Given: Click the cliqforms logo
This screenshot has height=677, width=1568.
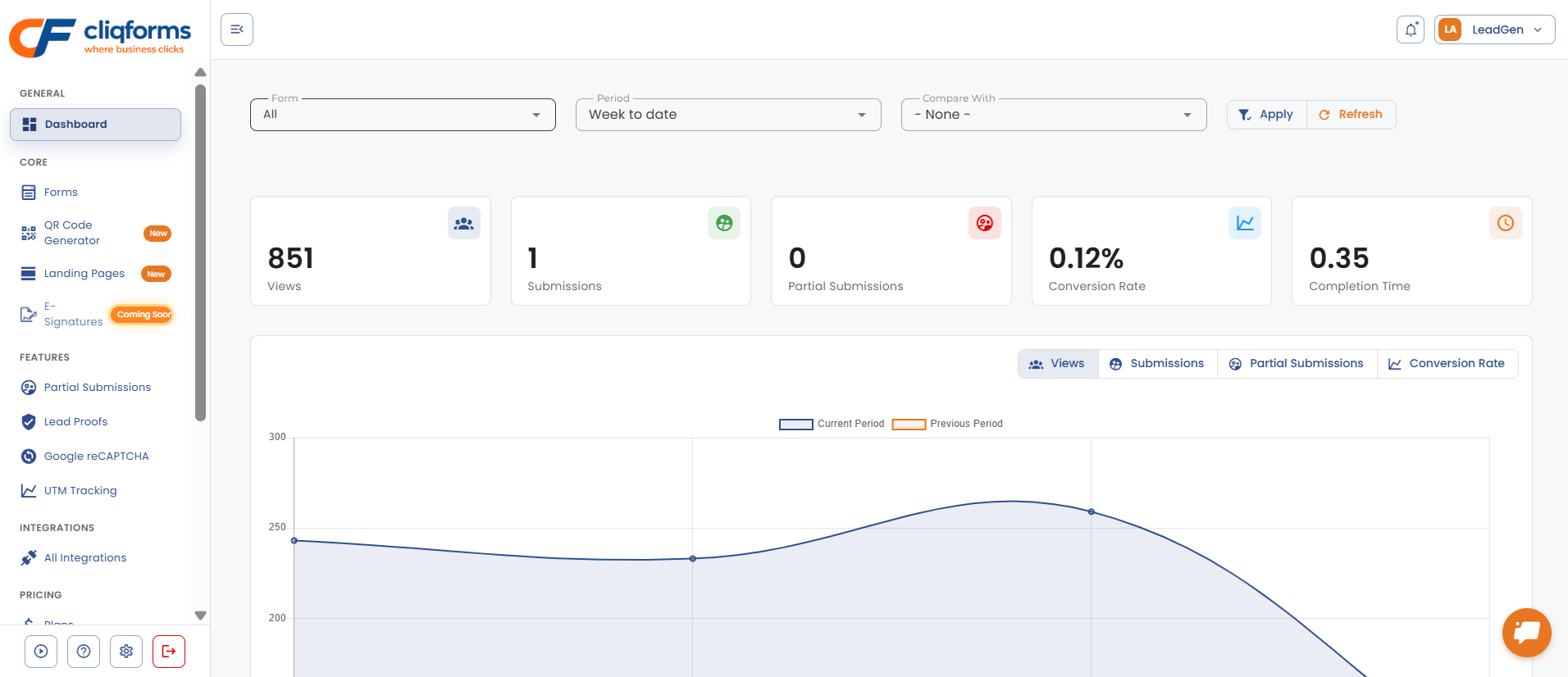Looking at the screenshot, I should point(99,37).
